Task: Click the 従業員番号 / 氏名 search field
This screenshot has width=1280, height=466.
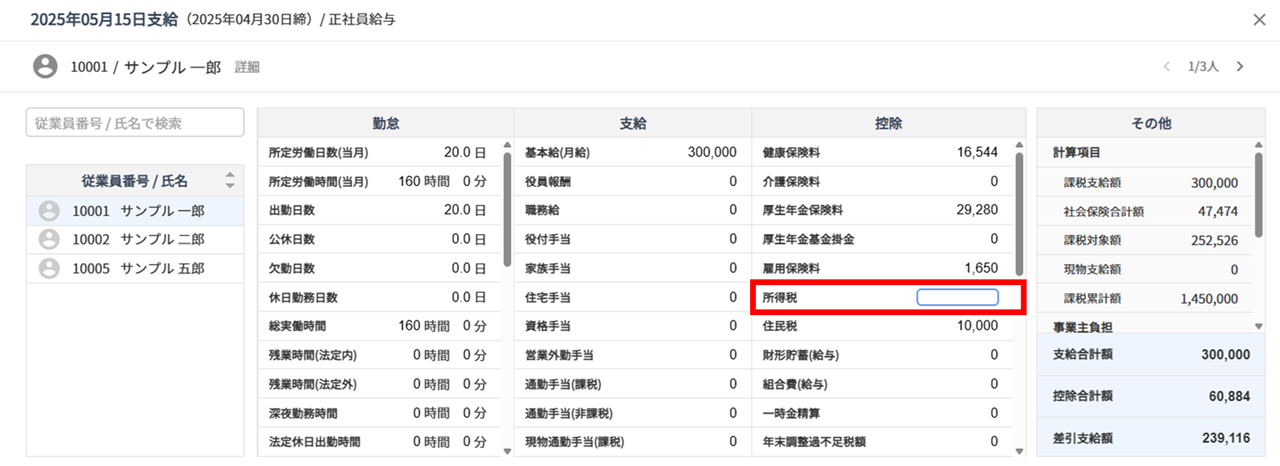Action: click(135, 122)
